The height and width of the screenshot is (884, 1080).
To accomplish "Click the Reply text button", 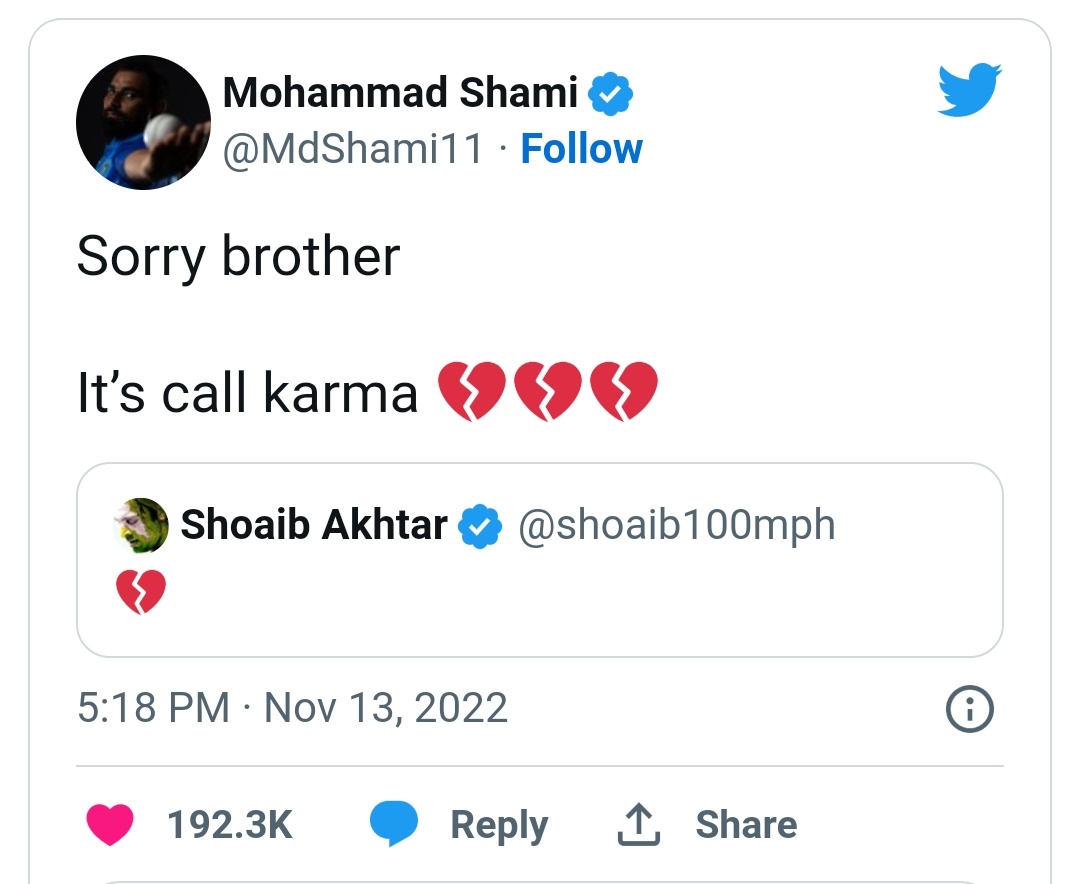I will [x=499, y=825].
